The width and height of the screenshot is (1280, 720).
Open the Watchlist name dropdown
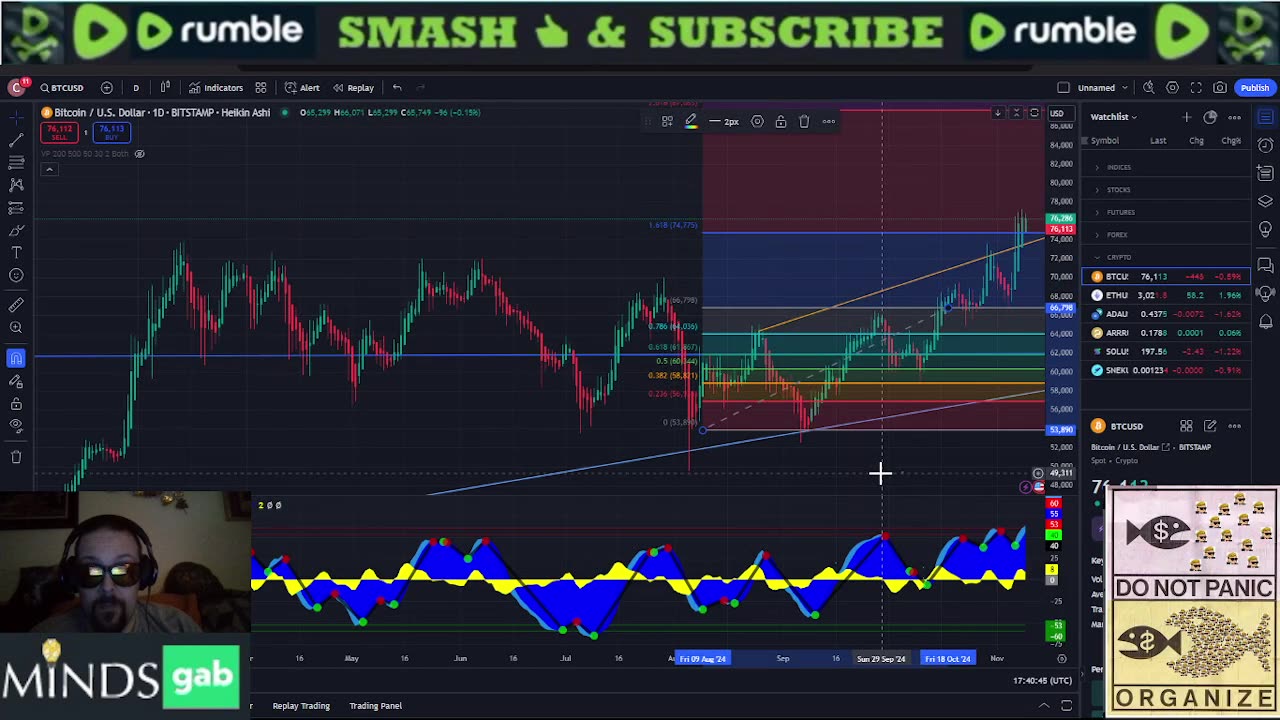pos(1114,117)
